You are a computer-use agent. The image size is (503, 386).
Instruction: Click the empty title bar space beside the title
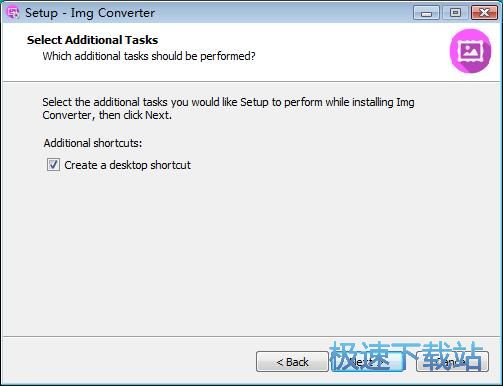coord(283,13)
